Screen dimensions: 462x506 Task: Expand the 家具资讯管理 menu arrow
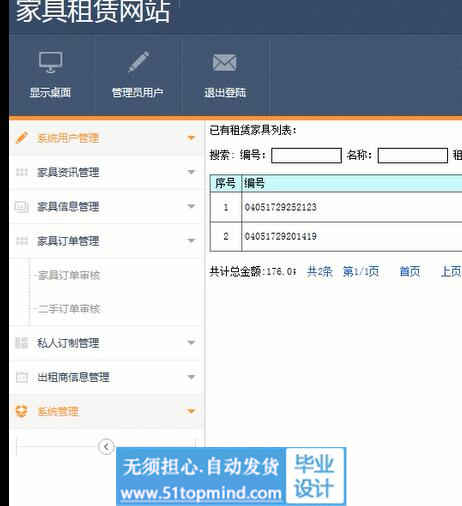191,172
